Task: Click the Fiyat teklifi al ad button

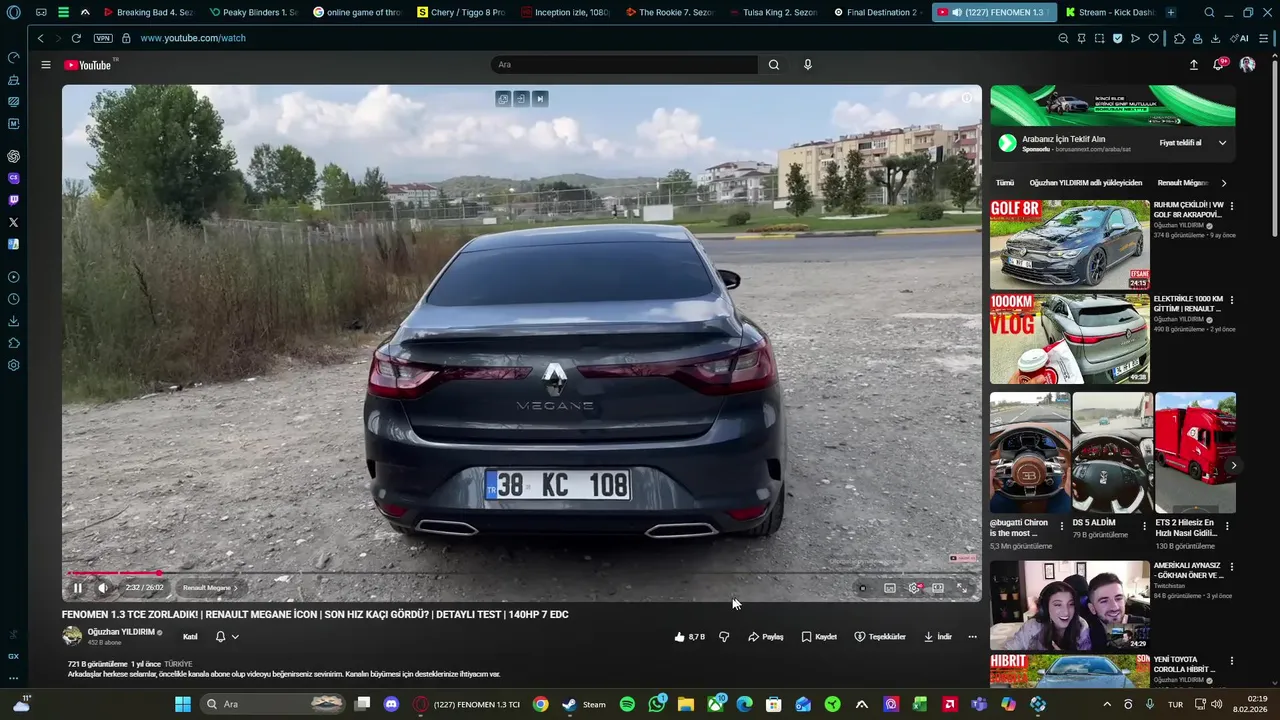Action: 1180,143
